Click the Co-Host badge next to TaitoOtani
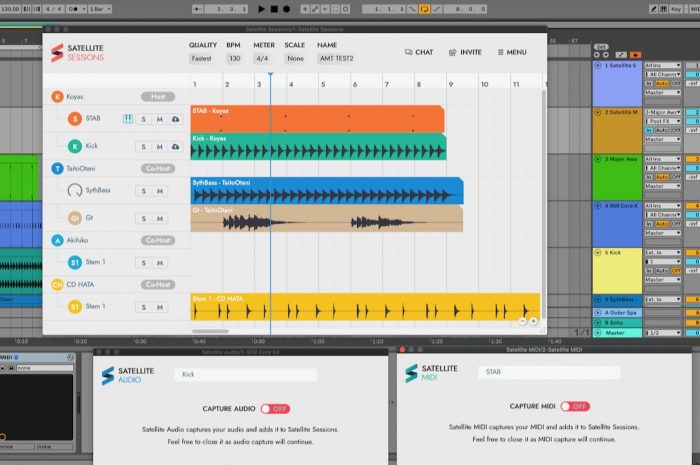The image size is (700, 465). 158,168
